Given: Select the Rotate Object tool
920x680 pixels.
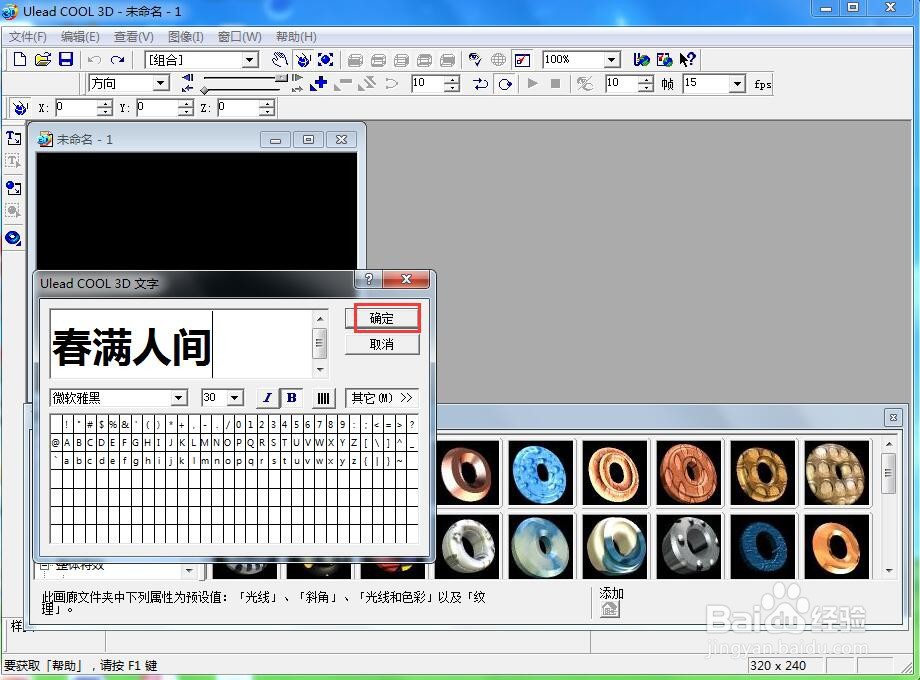Looking at the screenshot, I should 303,59.
